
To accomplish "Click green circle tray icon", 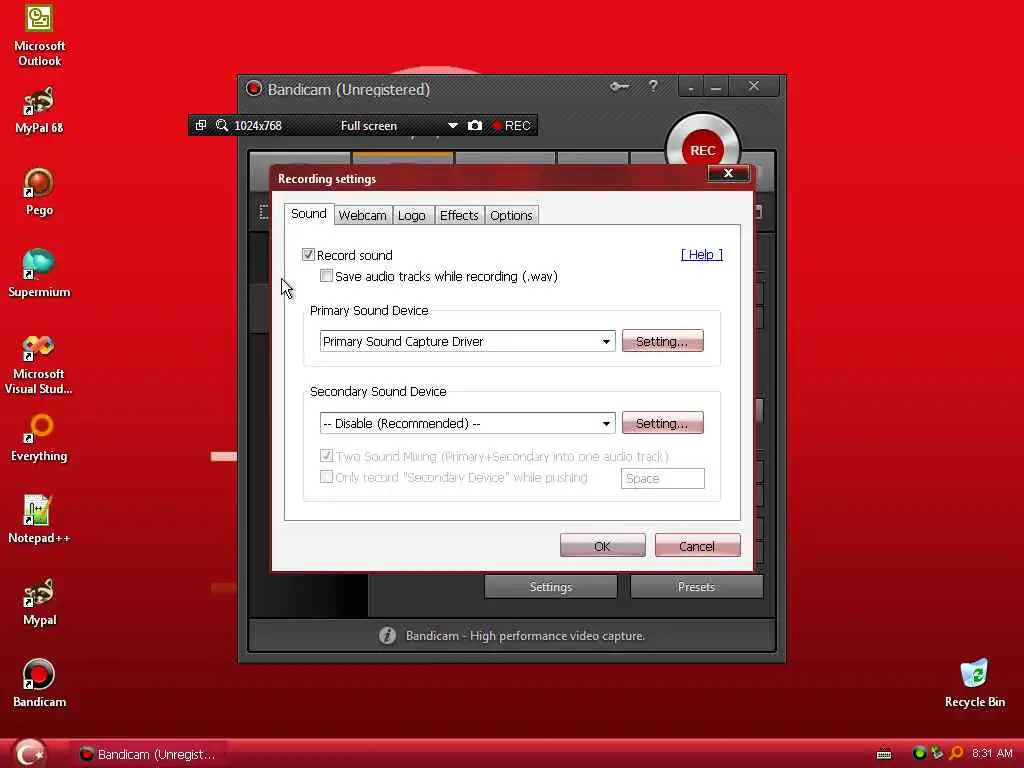I will pyautogui.click(x=919, y=753).
